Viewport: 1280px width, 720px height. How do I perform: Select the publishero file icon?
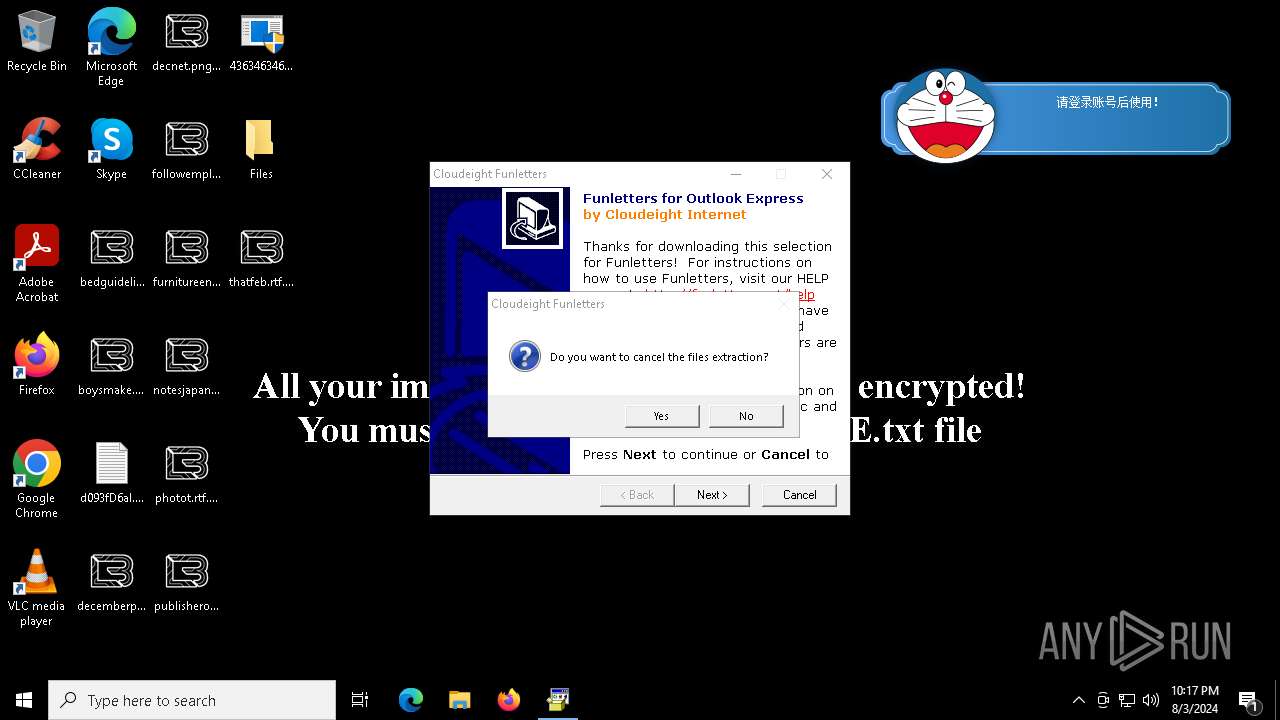186,581
